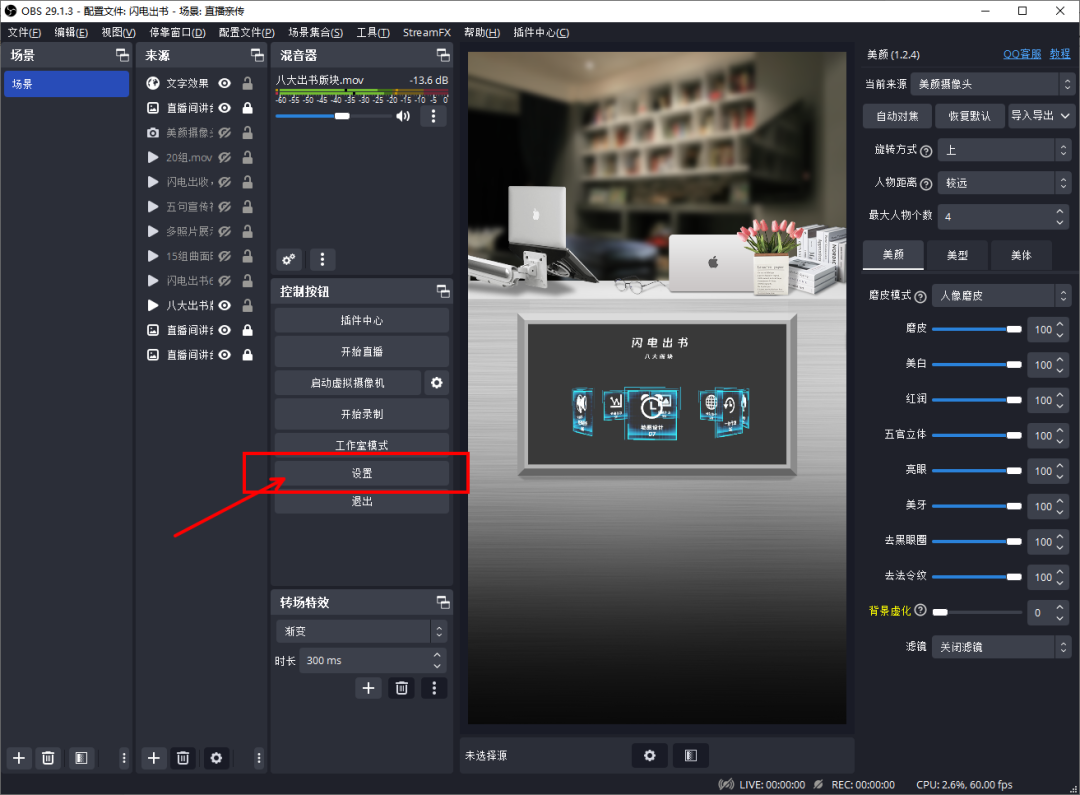Show the 20组.mov source via eye icon
The image size is (1080, 795).
pyautogui.click(x=225, y=158)
